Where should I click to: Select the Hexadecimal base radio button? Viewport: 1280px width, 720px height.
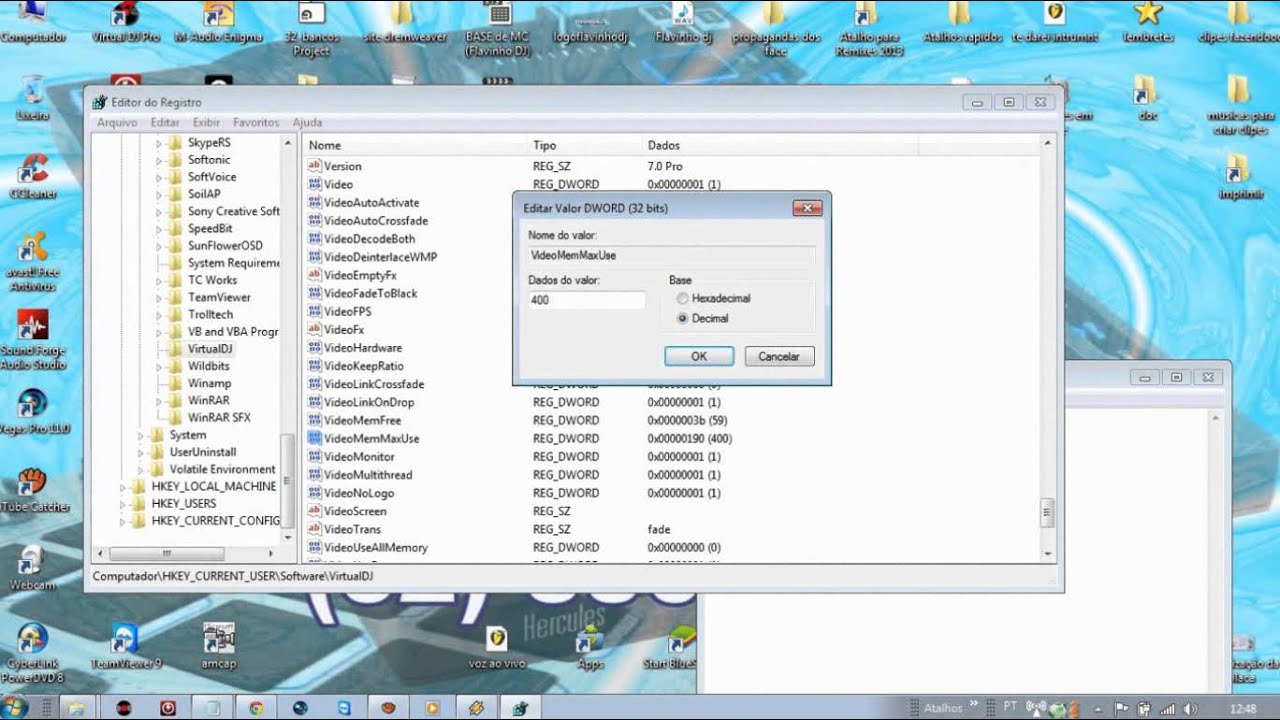(682, 299)
